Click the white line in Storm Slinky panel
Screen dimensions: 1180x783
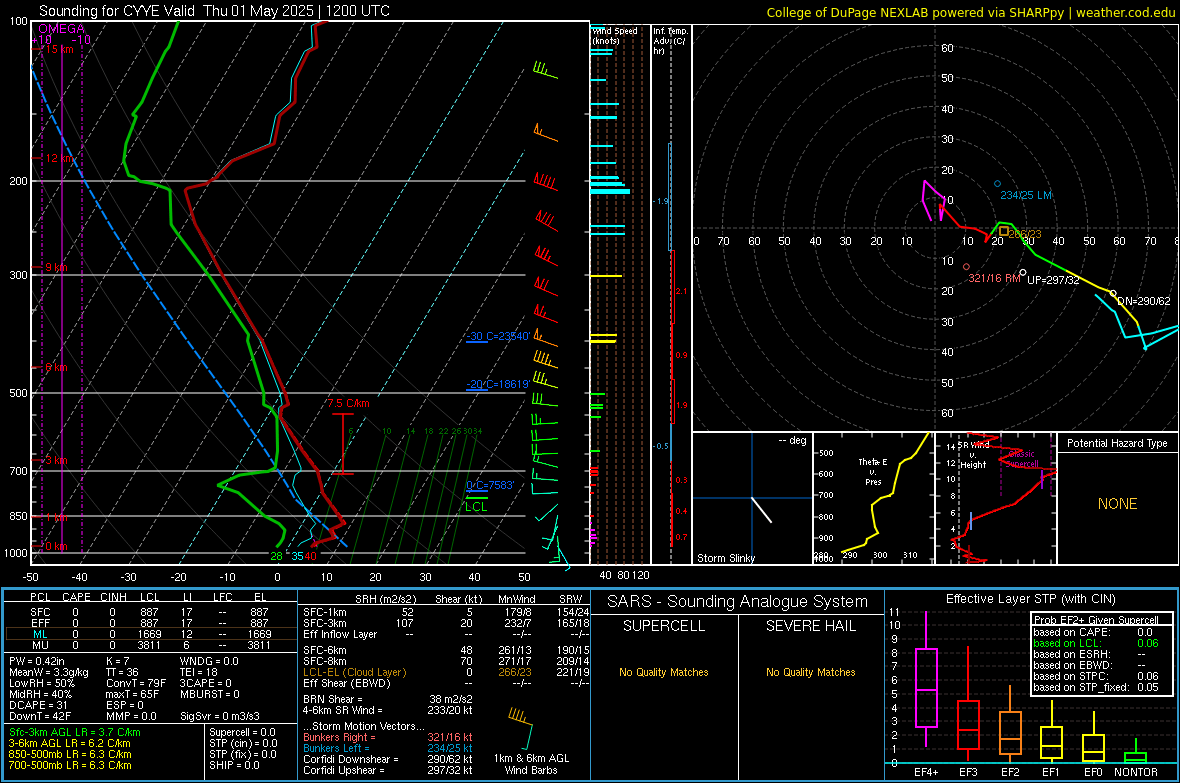[762, 510]
